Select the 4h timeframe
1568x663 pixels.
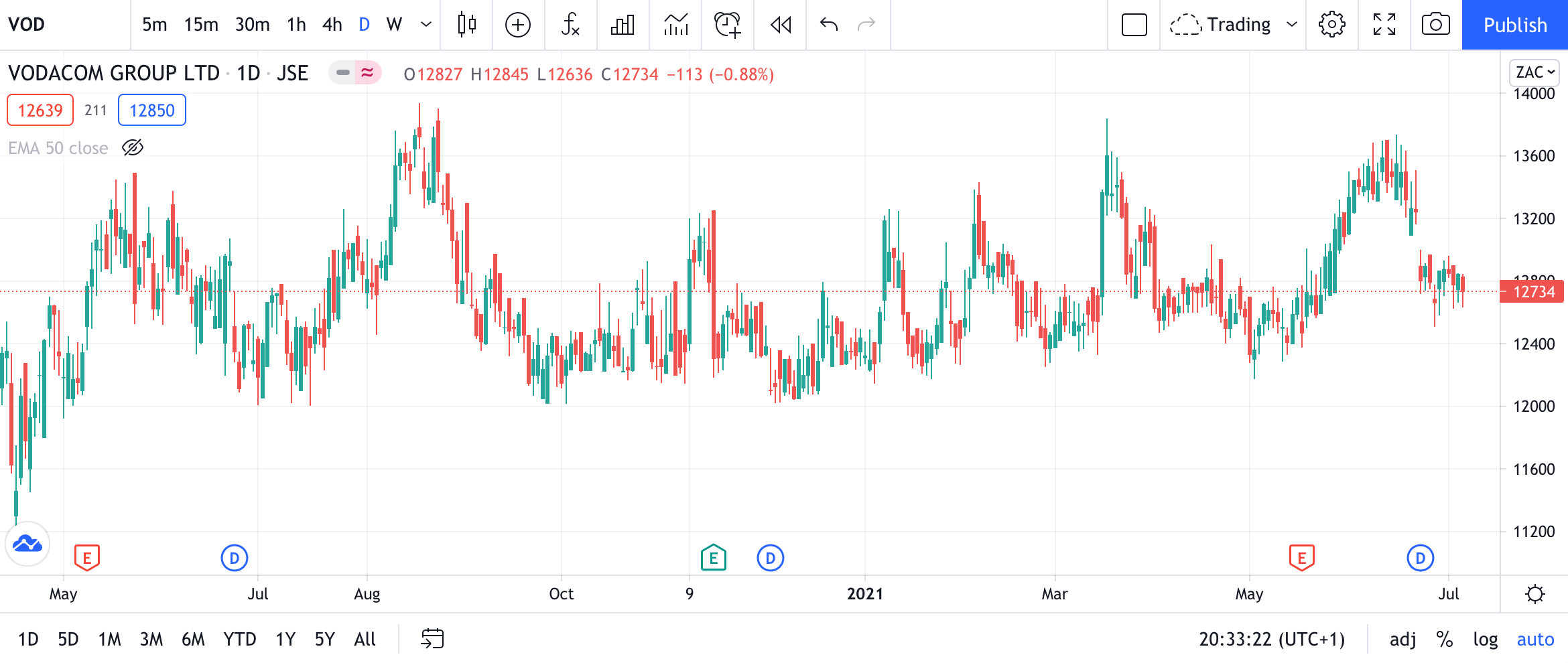click(x=332, y=25)
